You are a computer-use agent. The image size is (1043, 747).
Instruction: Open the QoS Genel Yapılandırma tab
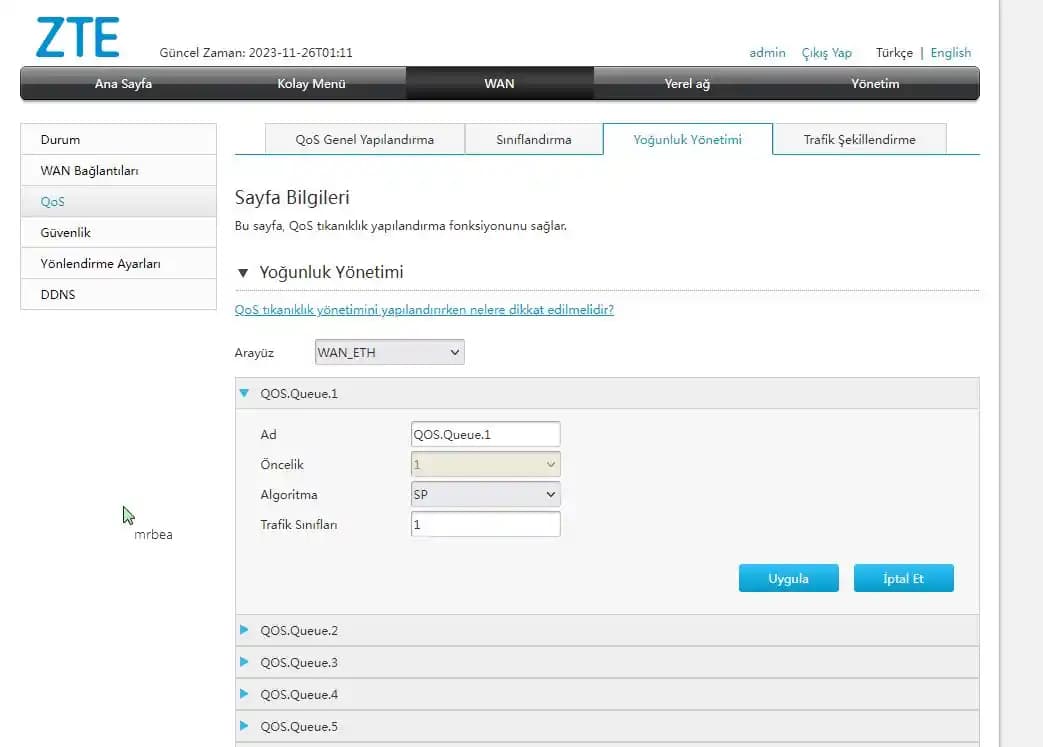pyautogui.click(x=363, y=139)
